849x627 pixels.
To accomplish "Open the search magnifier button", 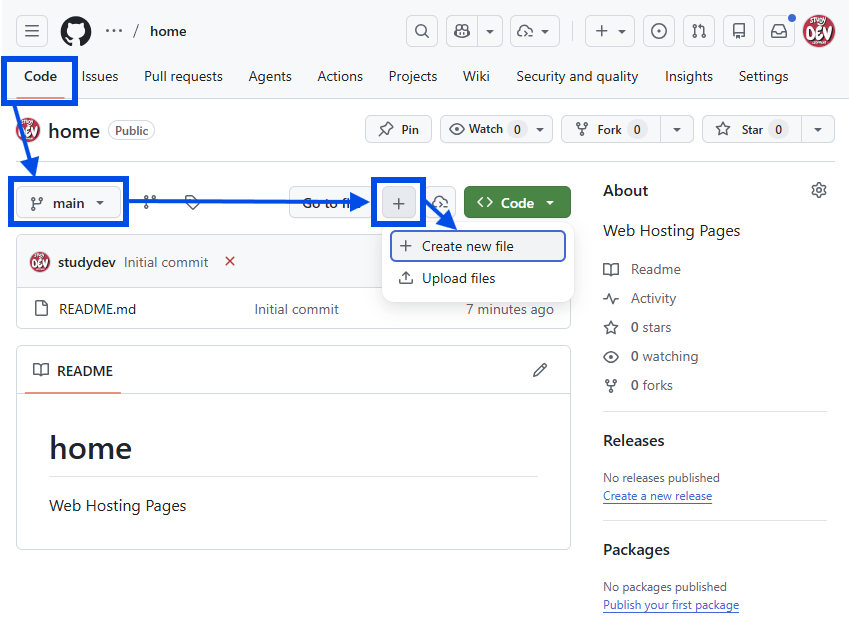I will tap(422, 31).
